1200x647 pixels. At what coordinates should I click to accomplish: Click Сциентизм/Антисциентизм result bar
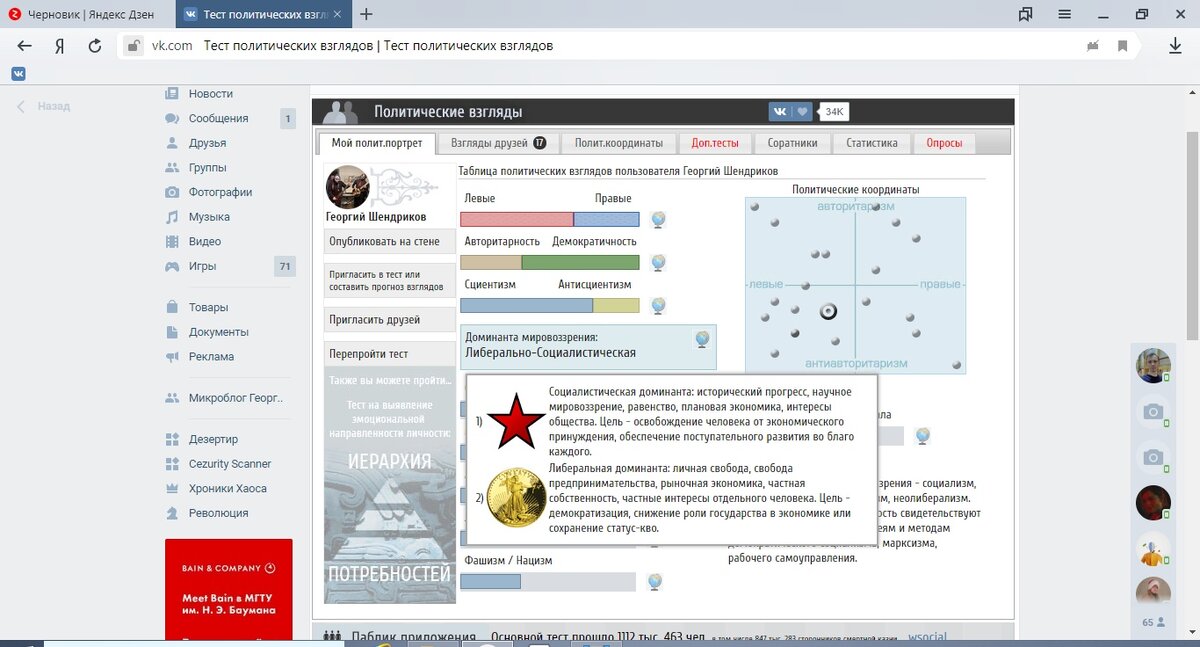550,306
